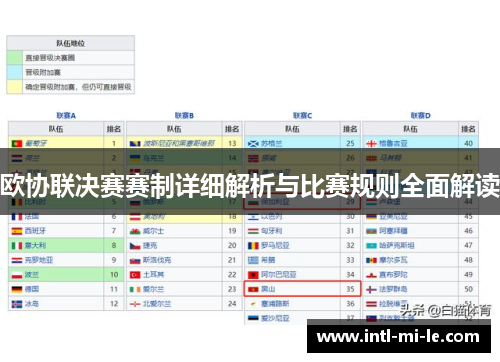Open the 北爱尔兰 team link
Screen dimensions: 500x362
157,304
